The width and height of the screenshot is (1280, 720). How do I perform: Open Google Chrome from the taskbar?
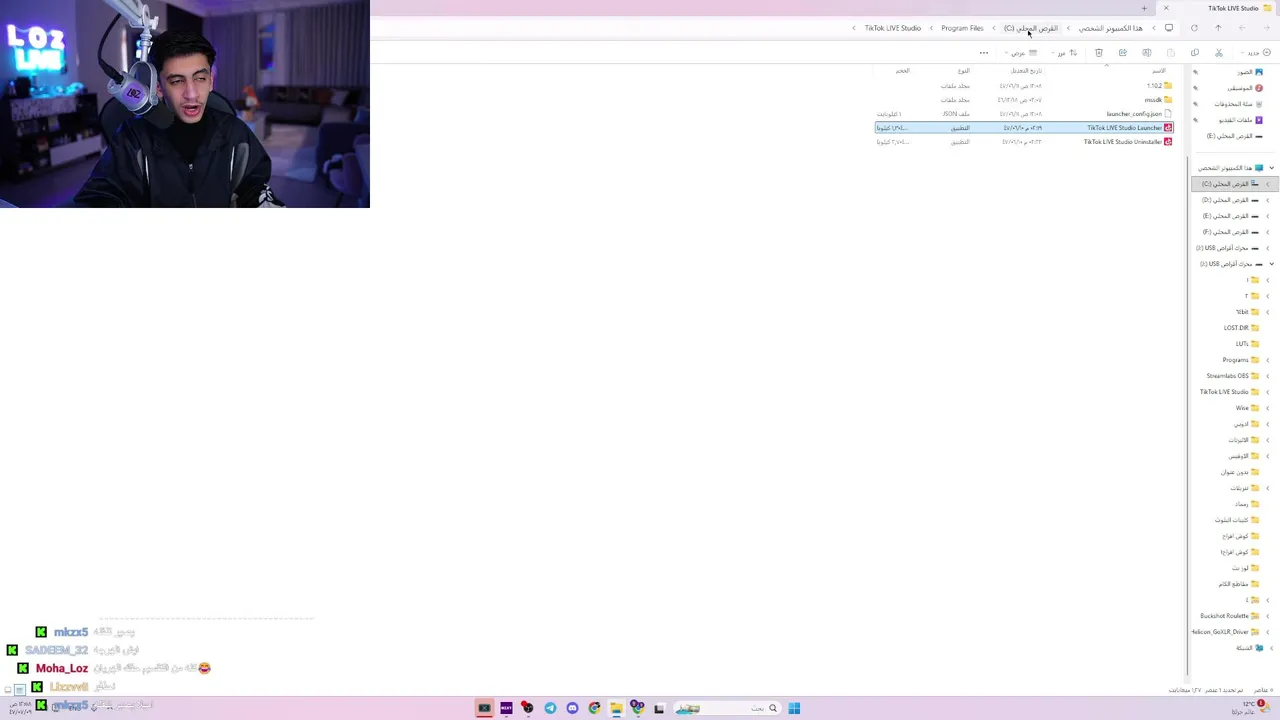(x=594, y=708)
